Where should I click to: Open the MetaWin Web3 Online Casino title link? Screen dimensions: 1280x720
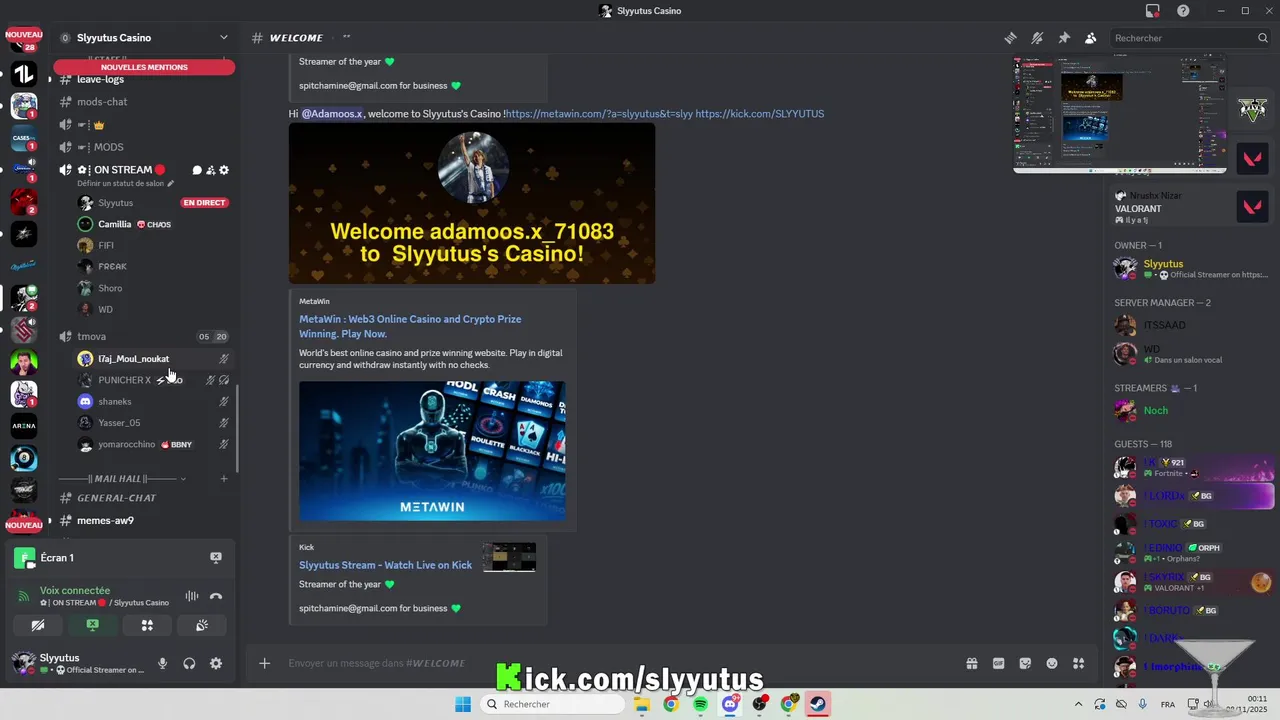[x=410, y=326]
